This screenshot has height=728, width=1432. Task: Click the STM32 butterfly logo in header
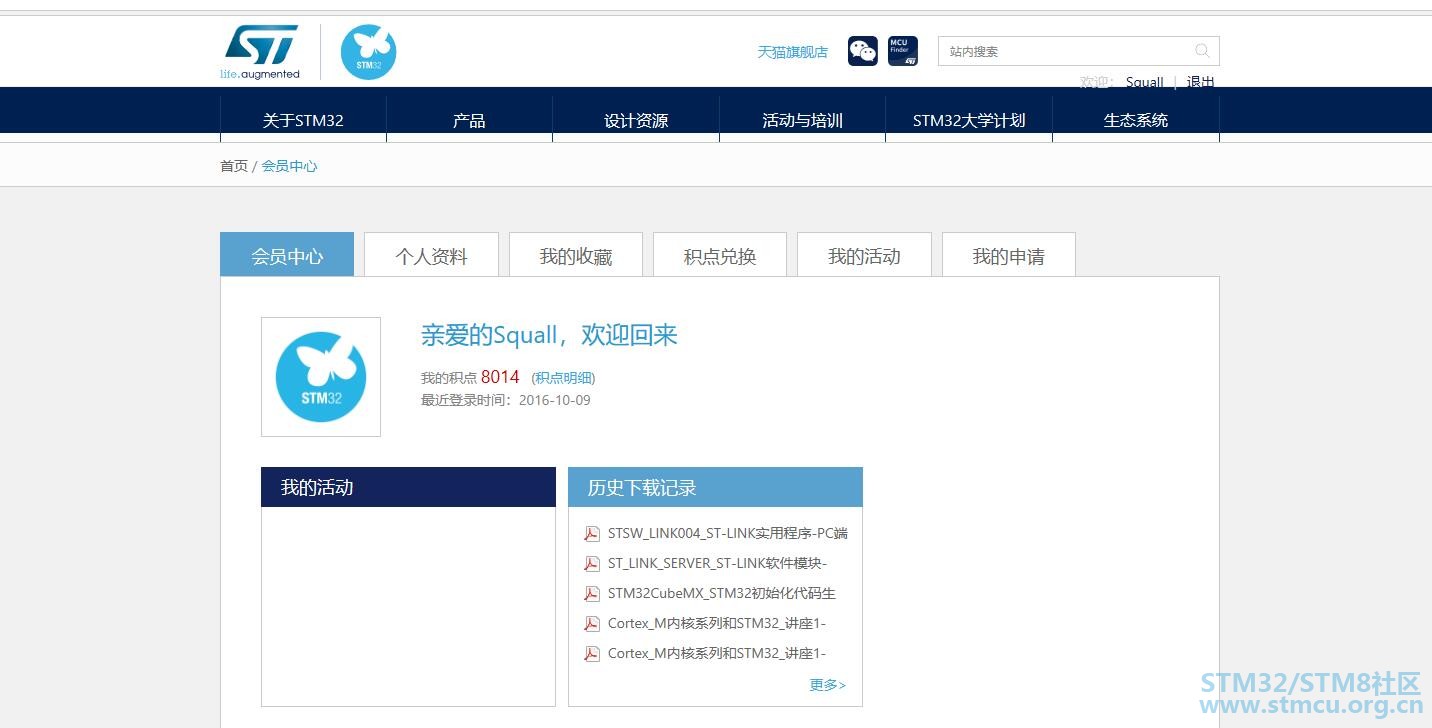[368, 52]
